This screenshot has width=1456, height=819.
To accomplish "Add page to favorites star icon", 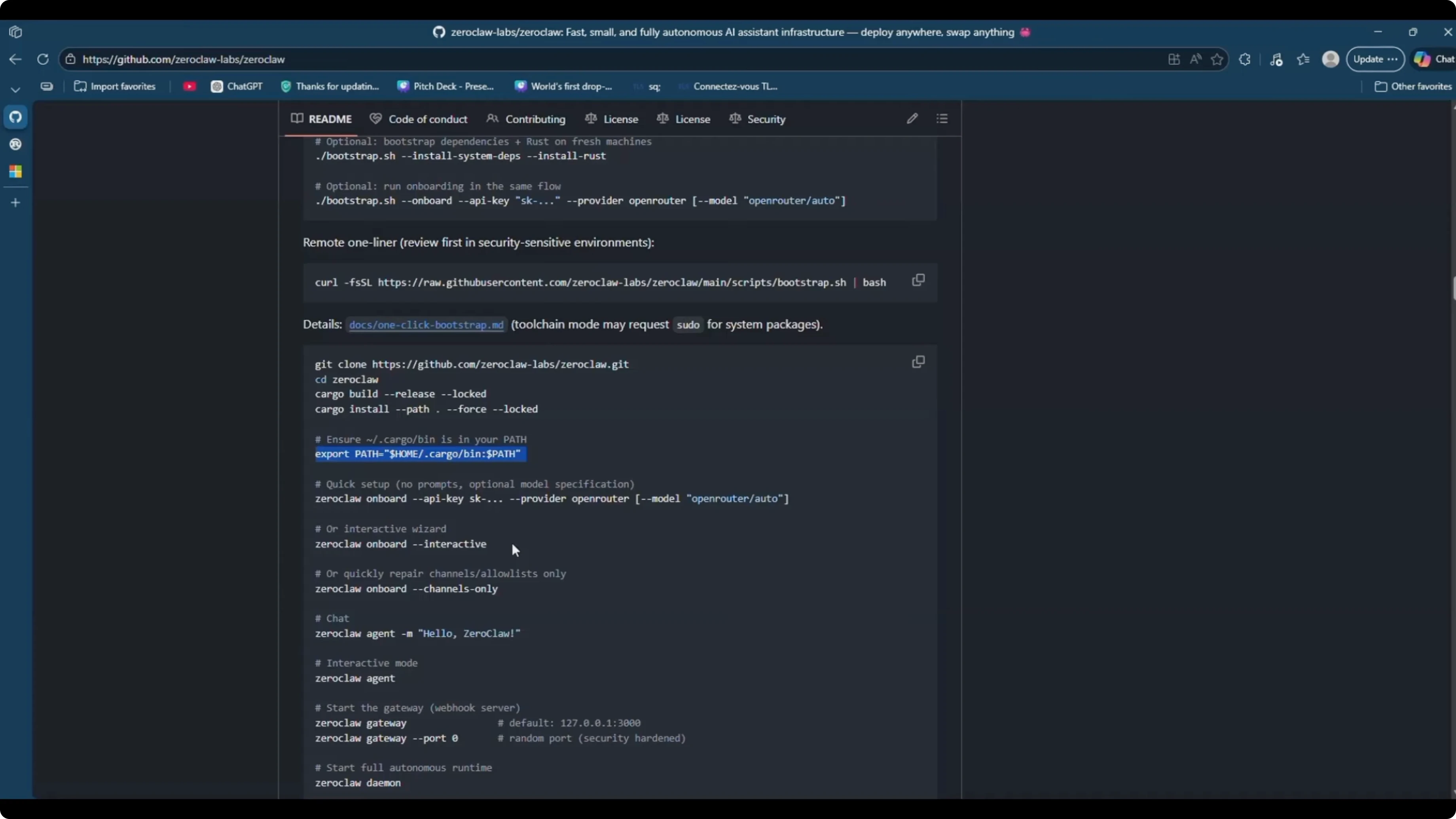I will pos(1217,59).
